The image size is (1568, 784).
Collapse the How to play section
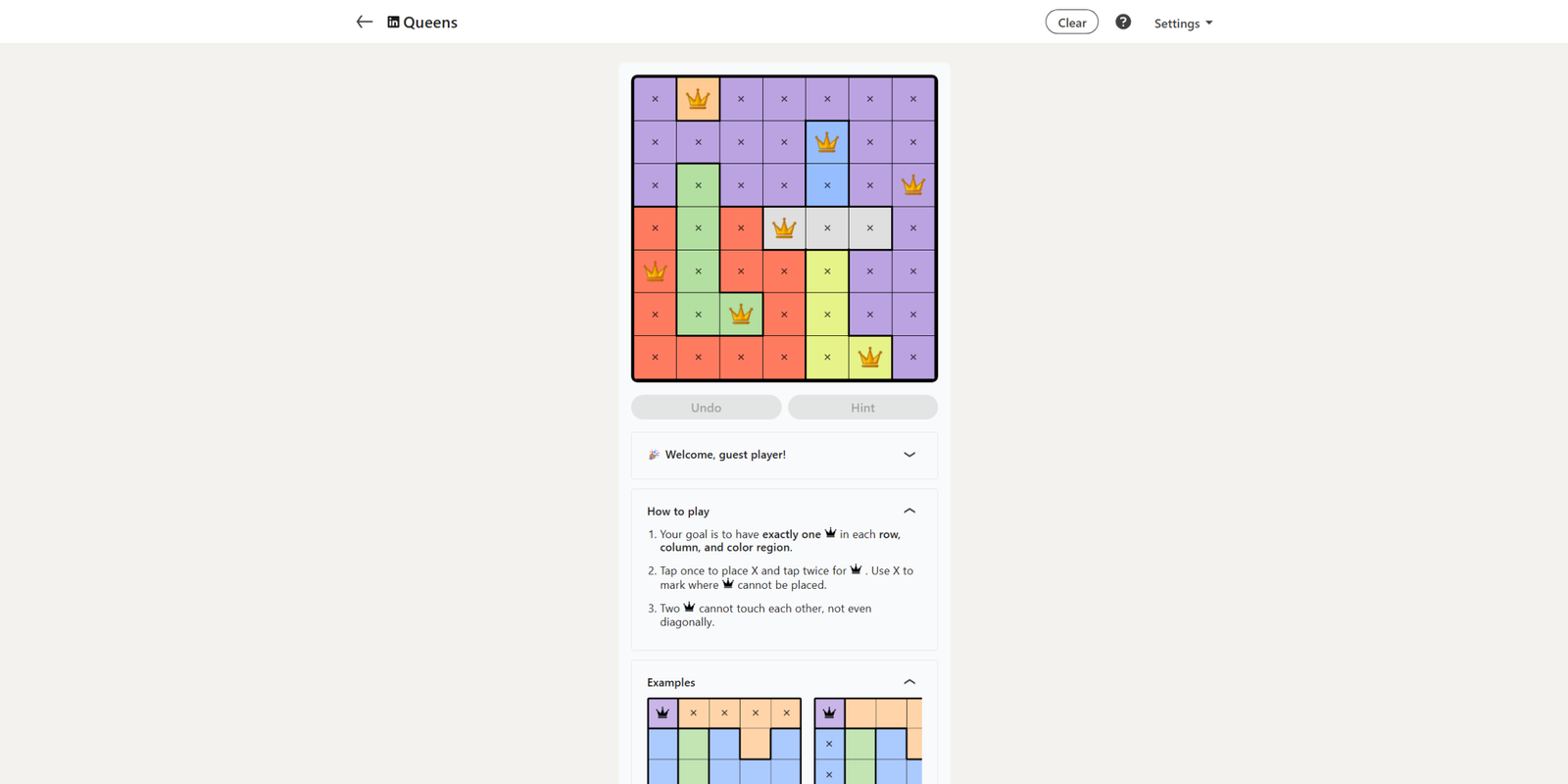tap(909, 511)
